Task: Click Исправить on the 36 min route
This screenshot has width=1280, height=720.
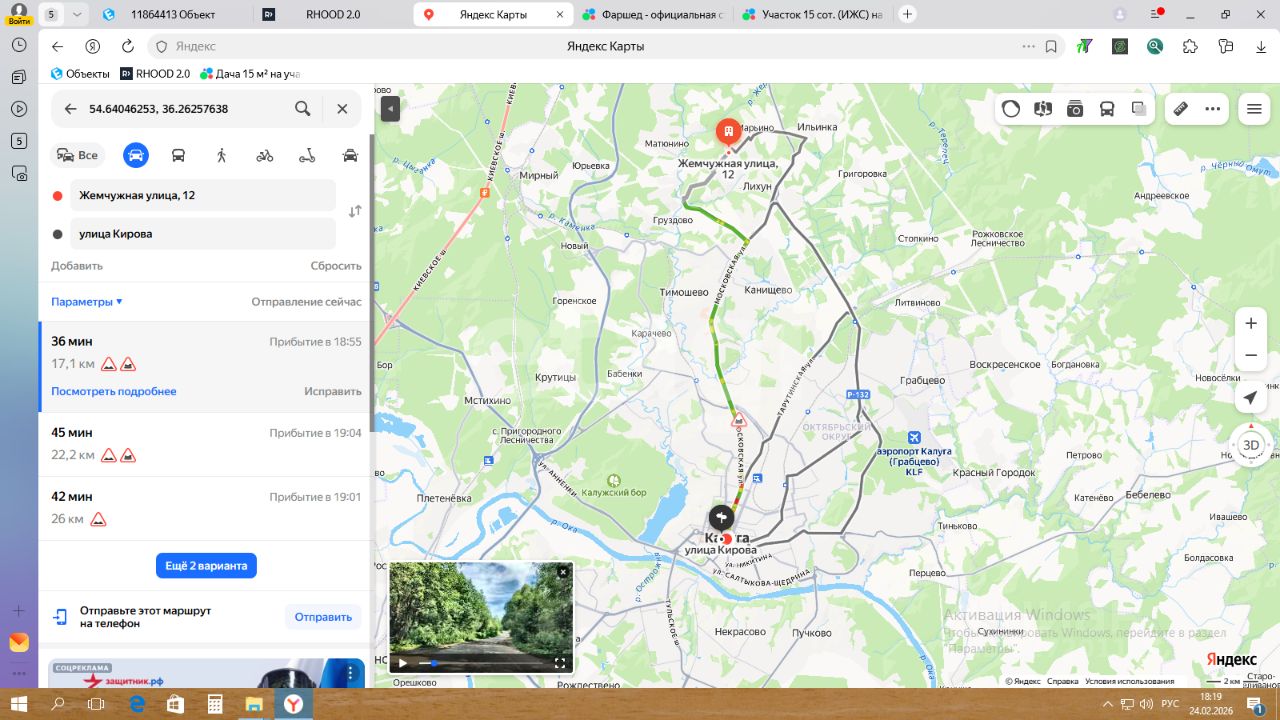Action: click(x=333, y=391)
